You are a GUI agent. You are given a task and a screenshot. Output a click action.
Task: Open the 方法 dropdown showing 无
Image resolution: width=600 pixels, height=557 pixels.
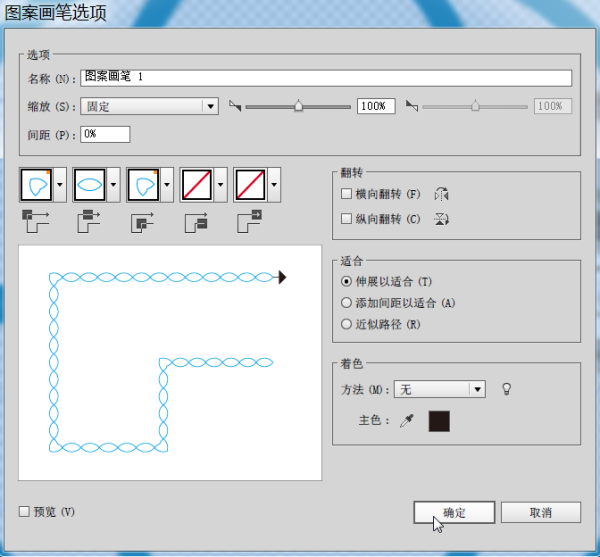[440, 389]
